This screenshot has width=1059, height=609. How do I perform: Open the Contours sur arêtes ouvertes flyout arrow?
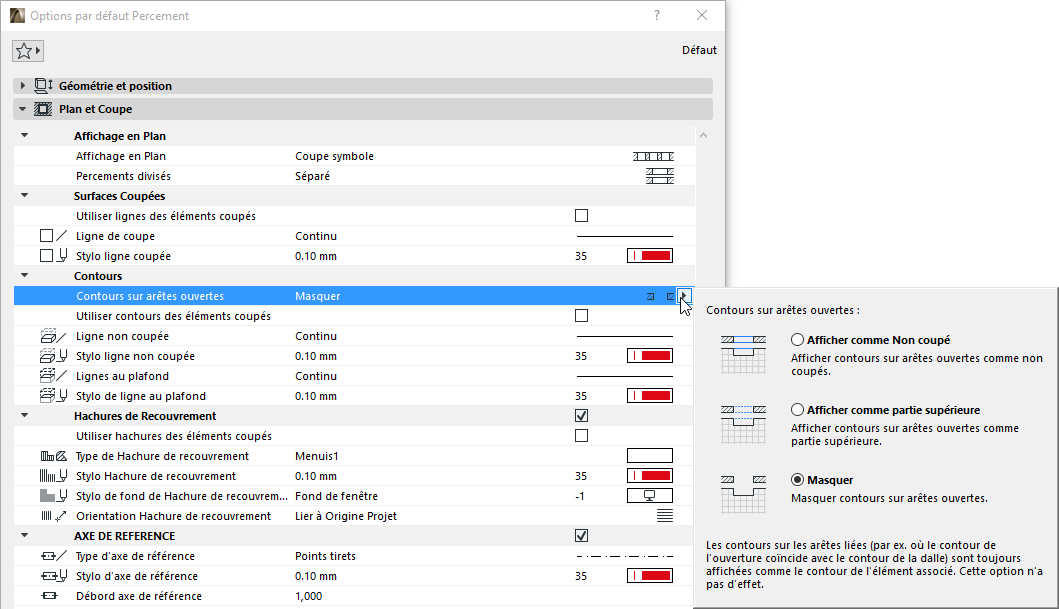point(684,296)
